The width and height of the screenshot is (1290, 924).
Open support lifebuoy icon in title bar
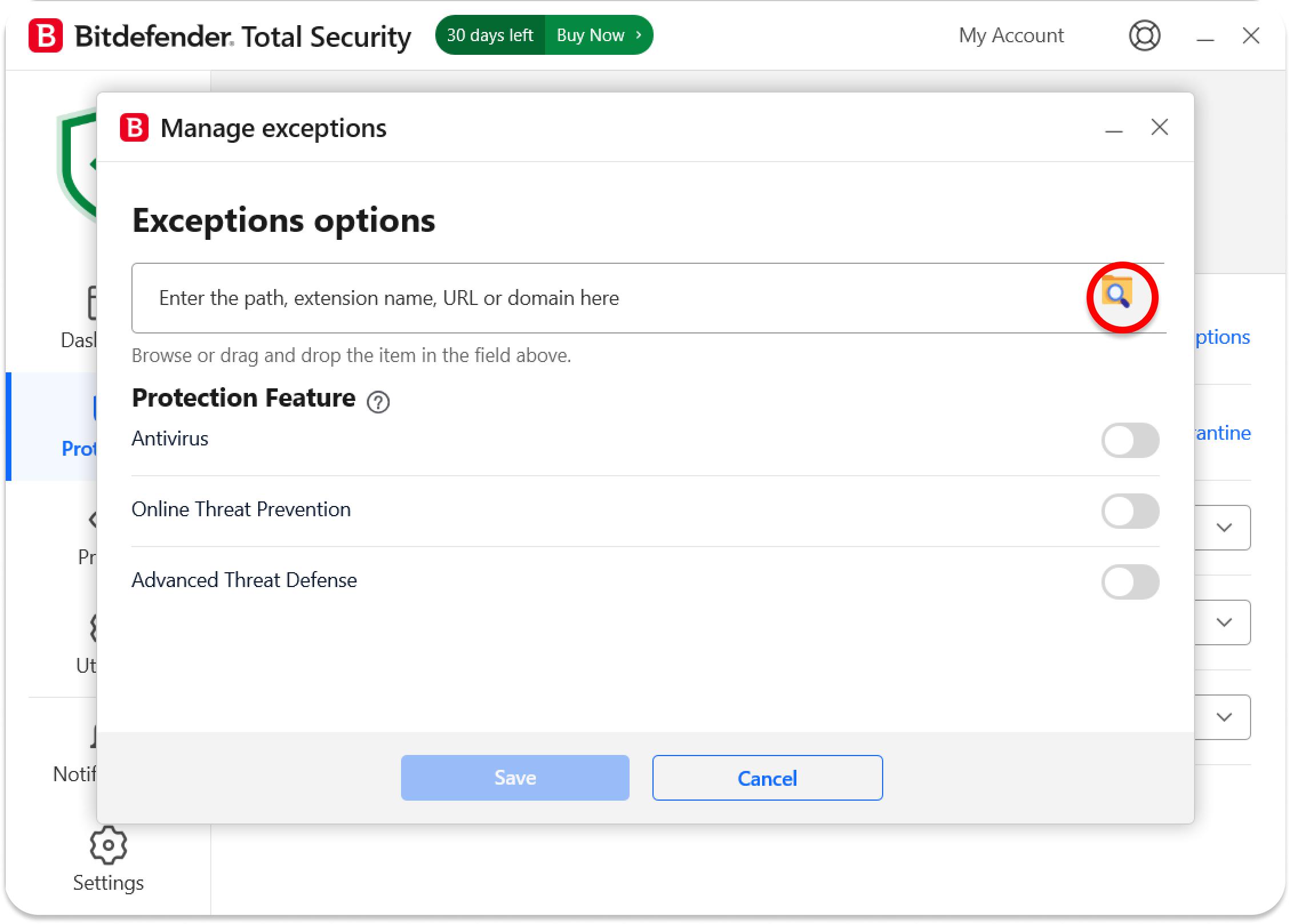coord(1144,35)
